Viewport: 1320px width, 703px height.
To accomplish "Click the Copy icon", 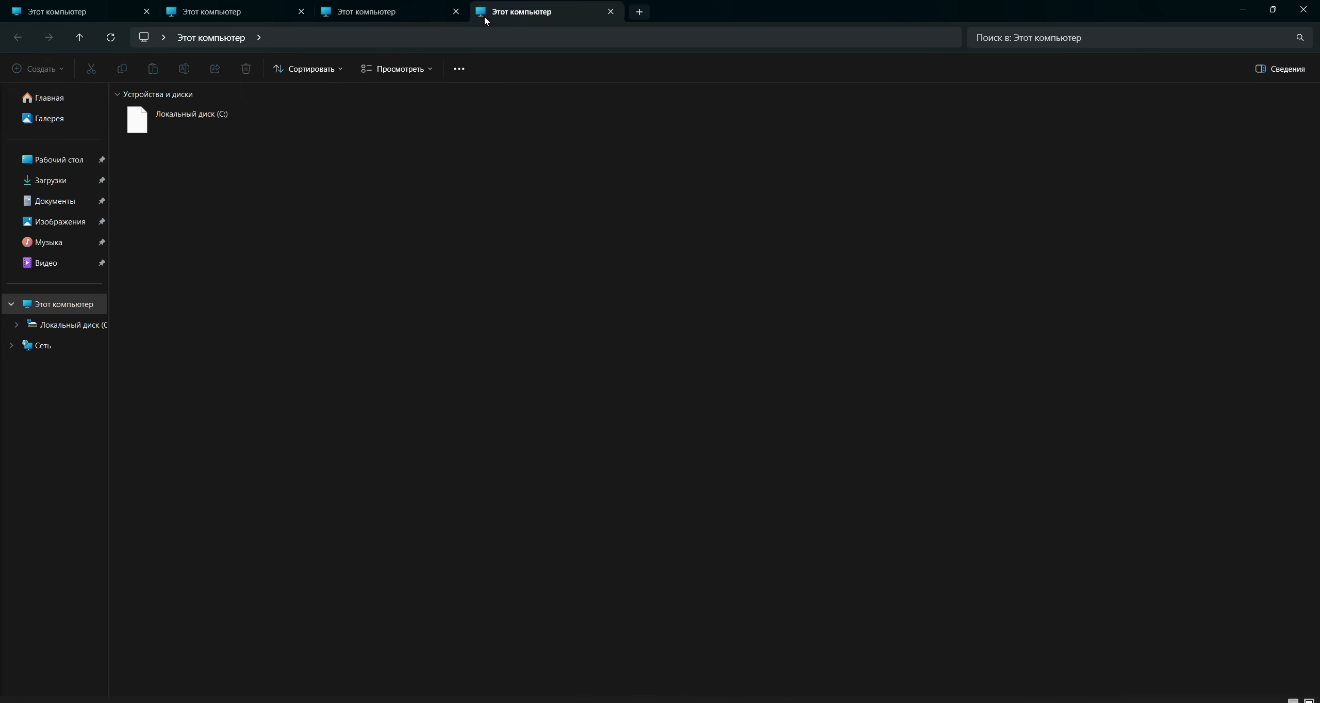I will coord(122,68).
